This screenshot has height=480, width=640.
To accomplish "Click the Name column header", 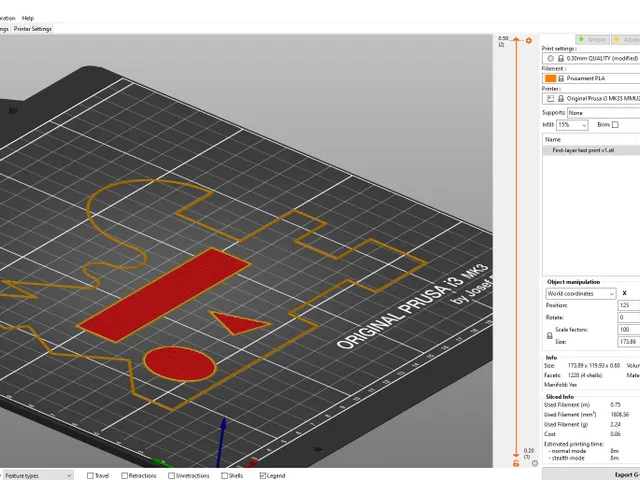I will coord(589,140).
